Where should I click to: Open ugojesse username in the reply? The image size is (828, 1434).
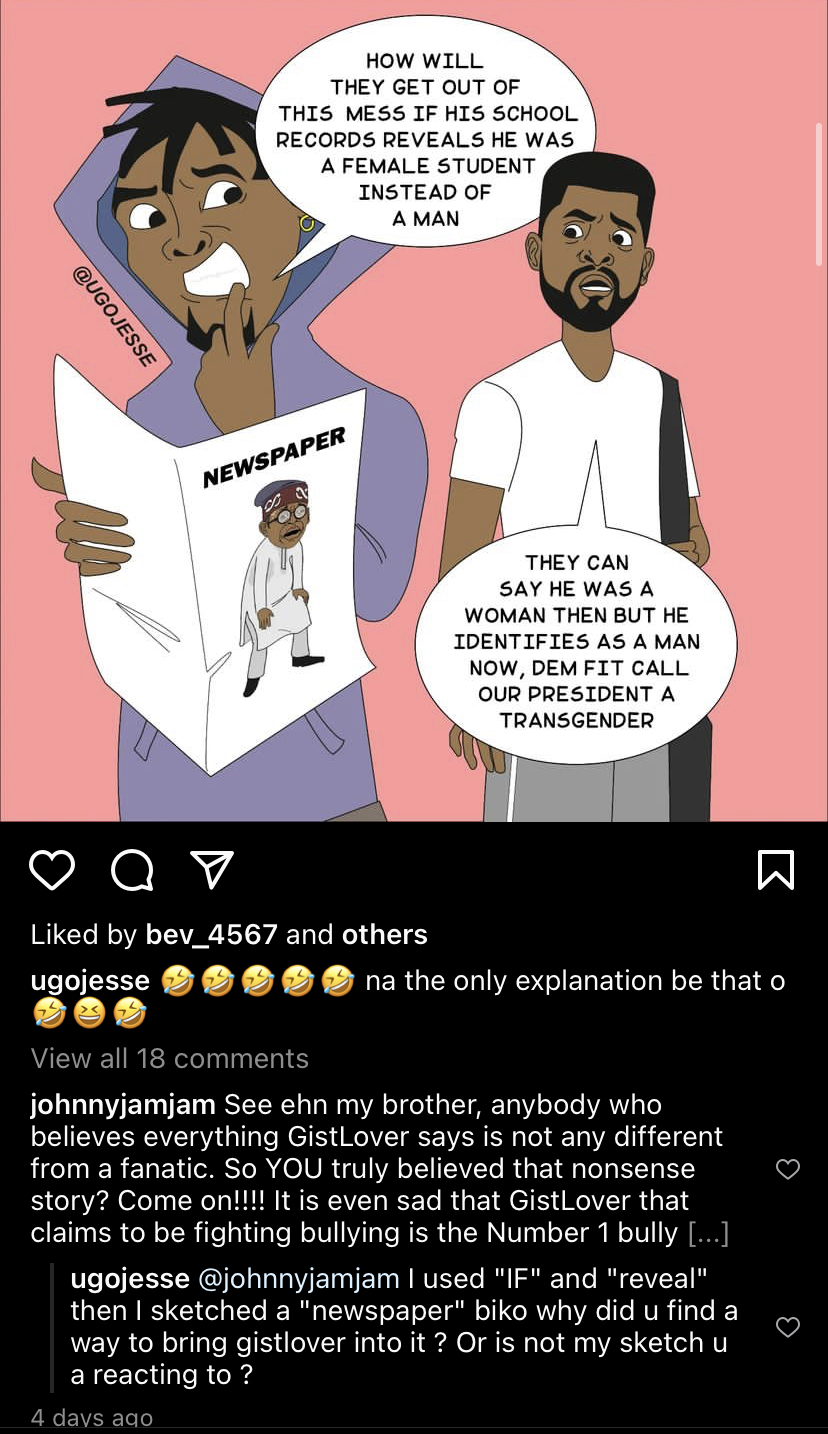pyautogui.click(x=130, y=1279)
